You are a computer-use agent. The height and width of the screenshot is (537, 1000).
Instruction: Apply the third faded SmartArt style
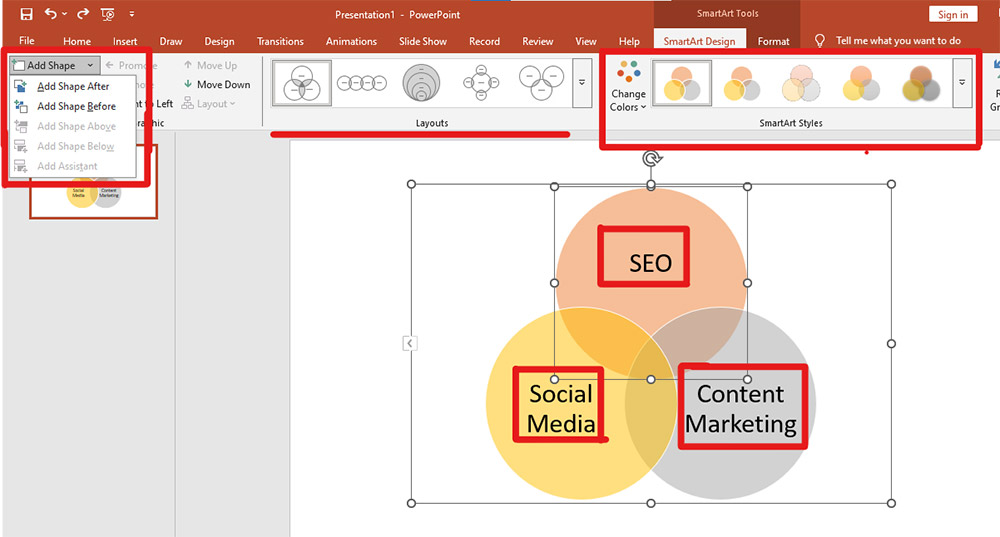click(x=802, y=83)
